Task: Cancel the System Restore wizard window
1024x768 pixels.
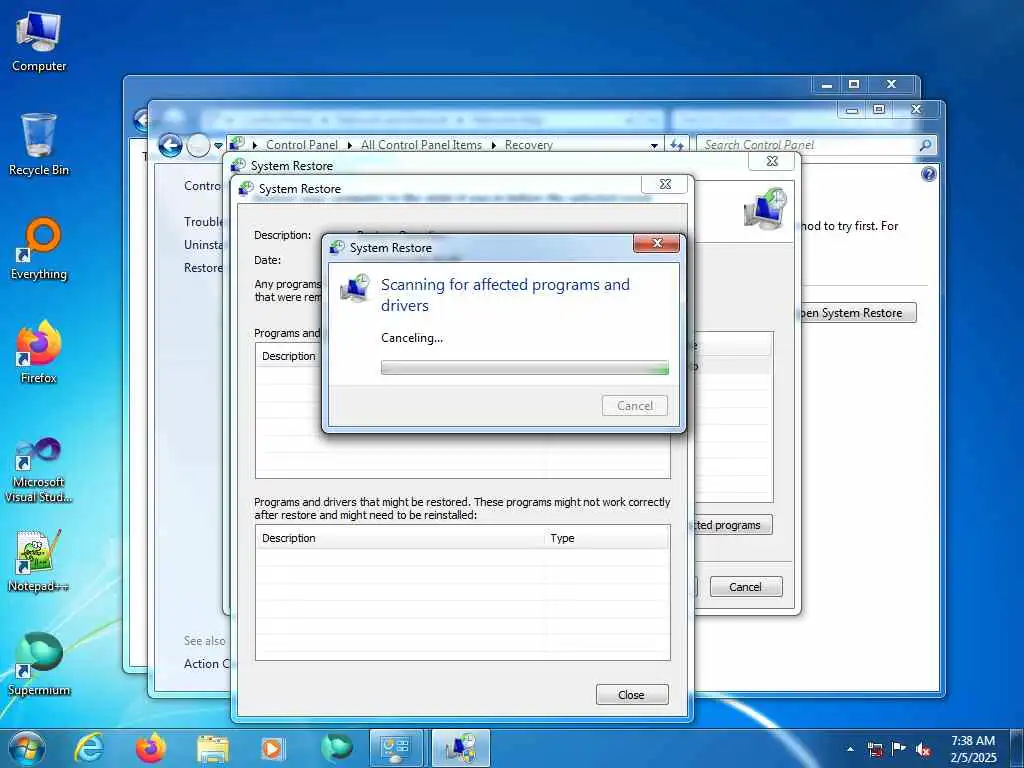Action: 745,586
